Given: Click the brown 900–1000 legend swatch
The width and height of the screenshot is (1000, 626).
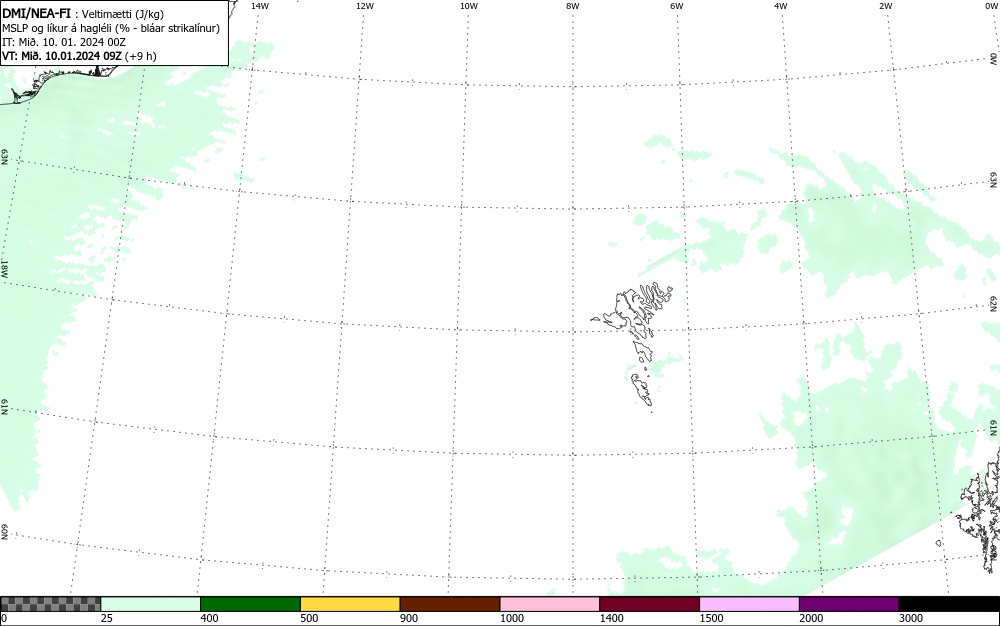Looking at the screenshot, I should (x=450, y=604).
